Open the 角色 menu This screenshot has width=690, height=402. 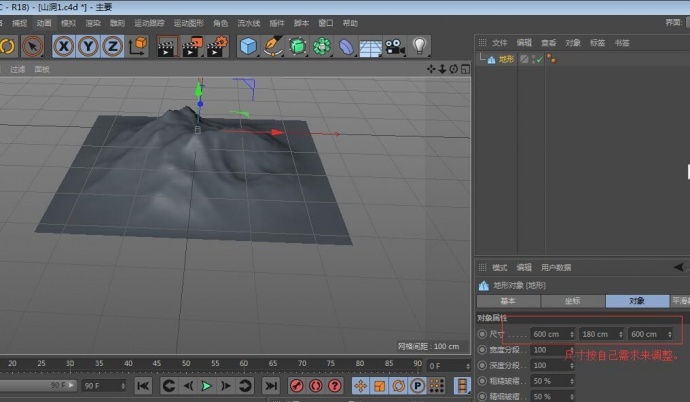[221, 22]
